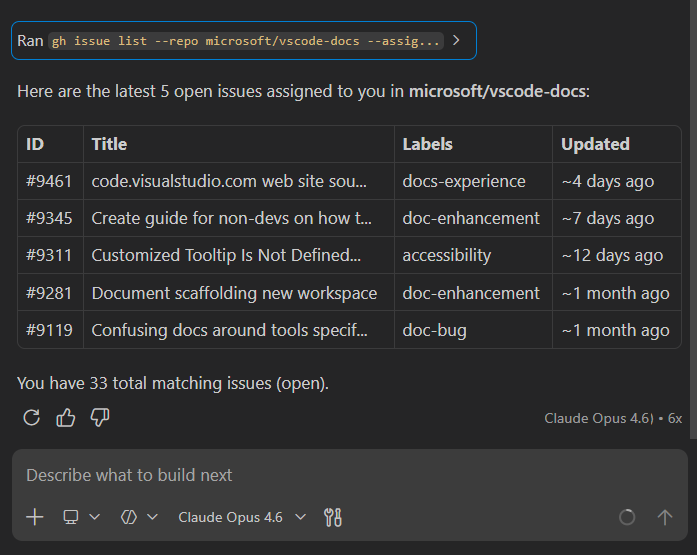
Task: Click the Create guide for non-devs title
Action: point(232,218)
